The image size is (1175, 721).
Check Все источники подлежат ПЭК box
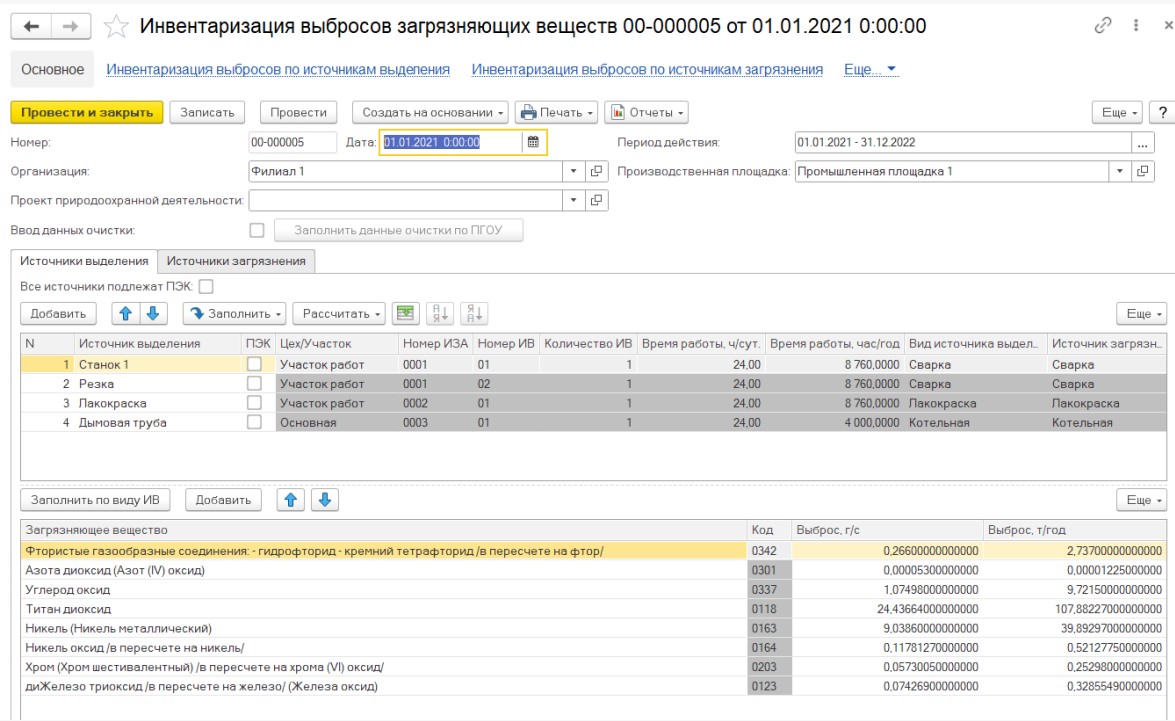tap(206, 286)
